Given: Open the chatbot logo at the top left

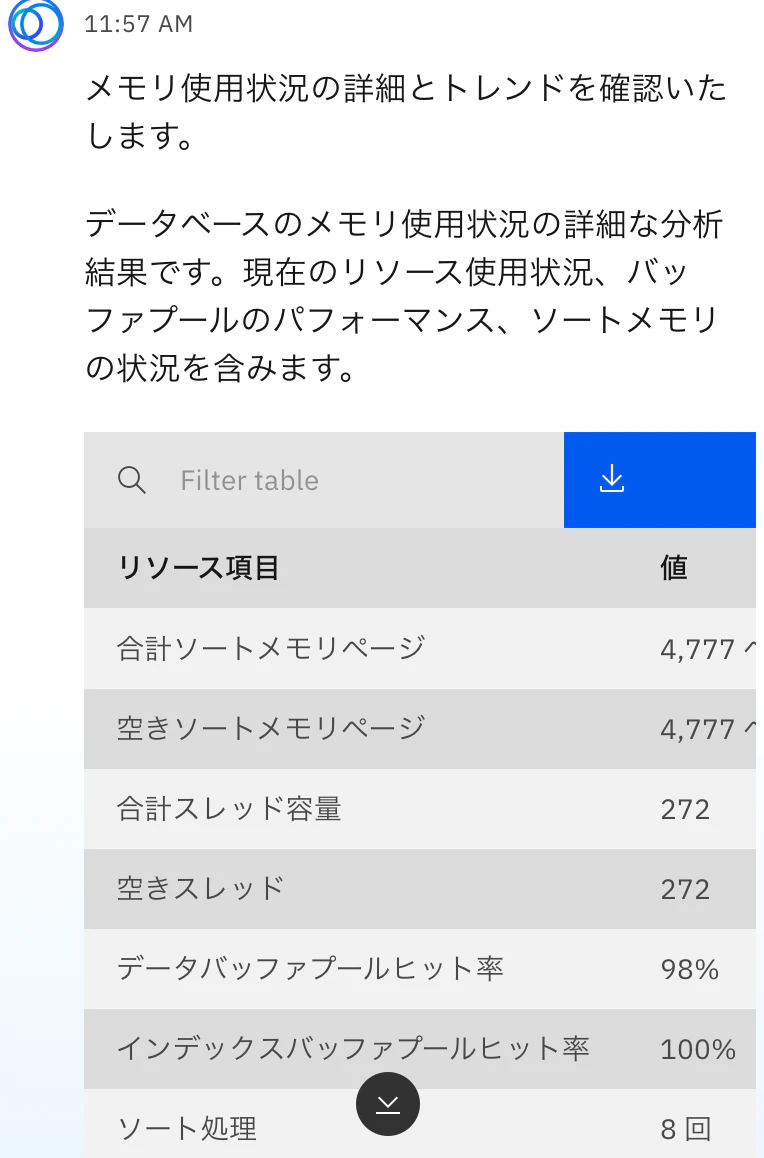Looking at the screenshot, I should [x=35, y=26].
